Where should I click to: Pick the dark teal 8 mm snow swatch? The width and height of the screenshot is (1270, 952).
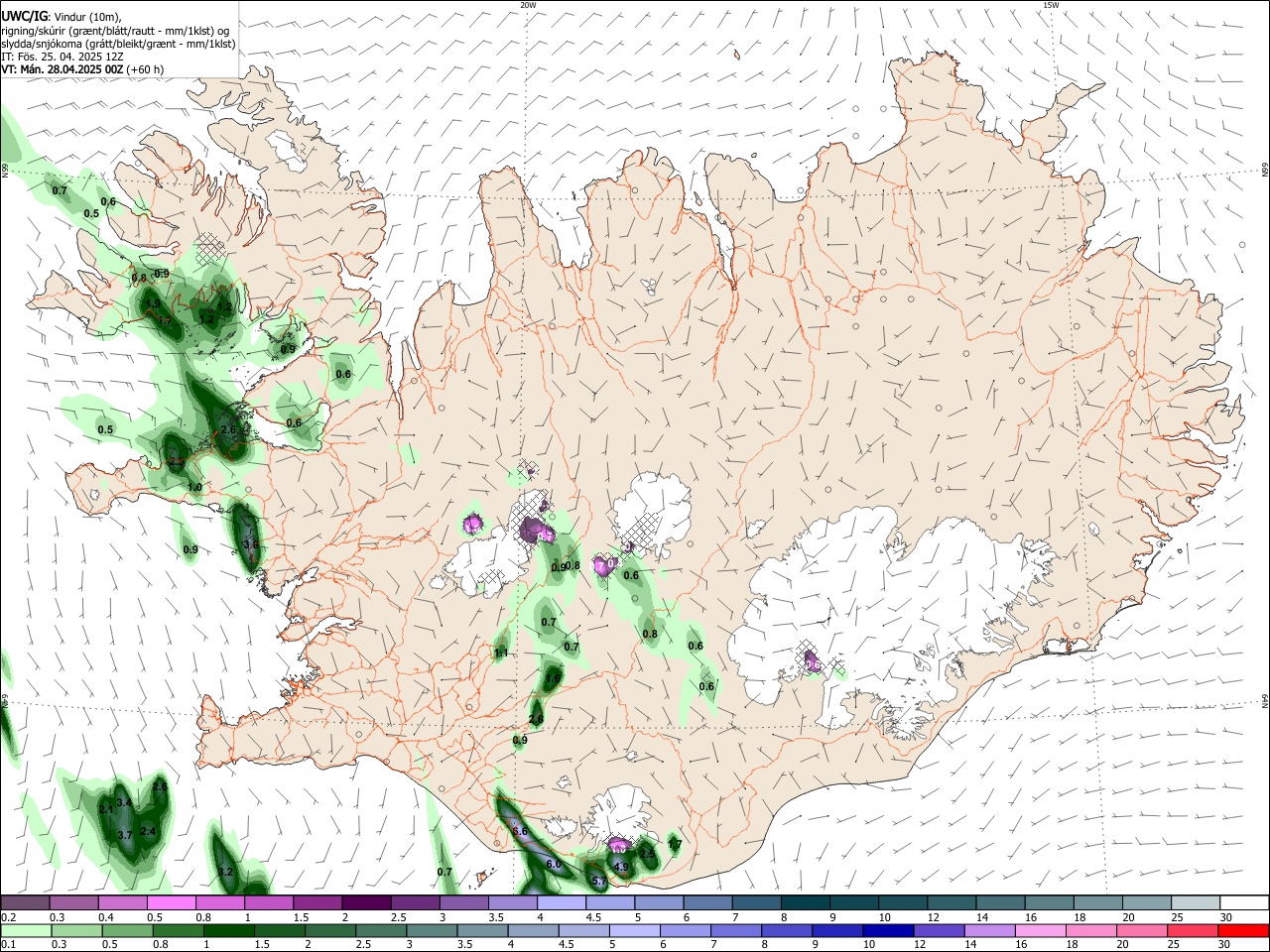point(807,903)
